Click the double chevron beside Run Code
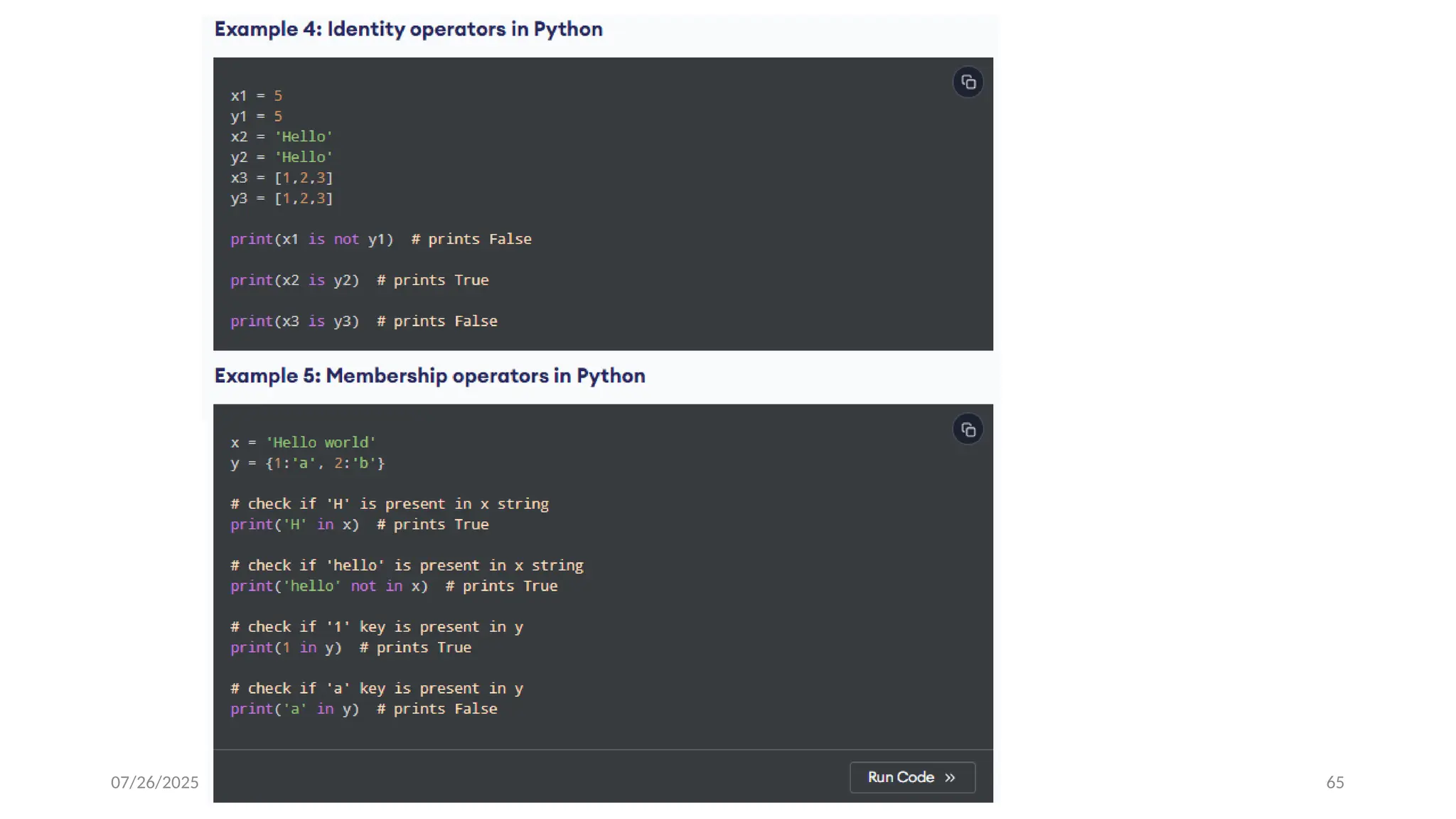 (x=950, y=778)
